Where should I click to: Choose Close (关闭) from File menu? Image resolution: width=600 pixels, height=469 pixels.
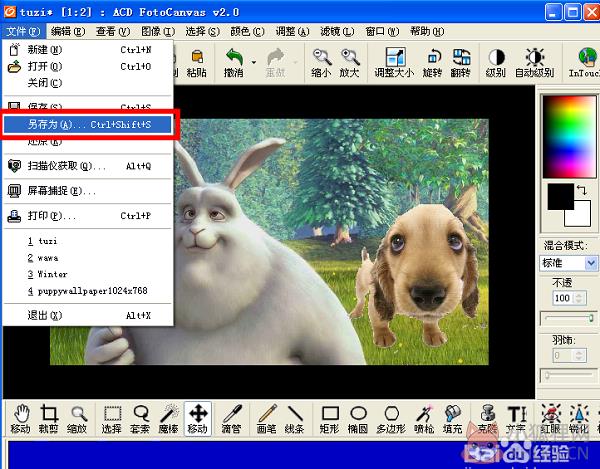click(88, 83)
